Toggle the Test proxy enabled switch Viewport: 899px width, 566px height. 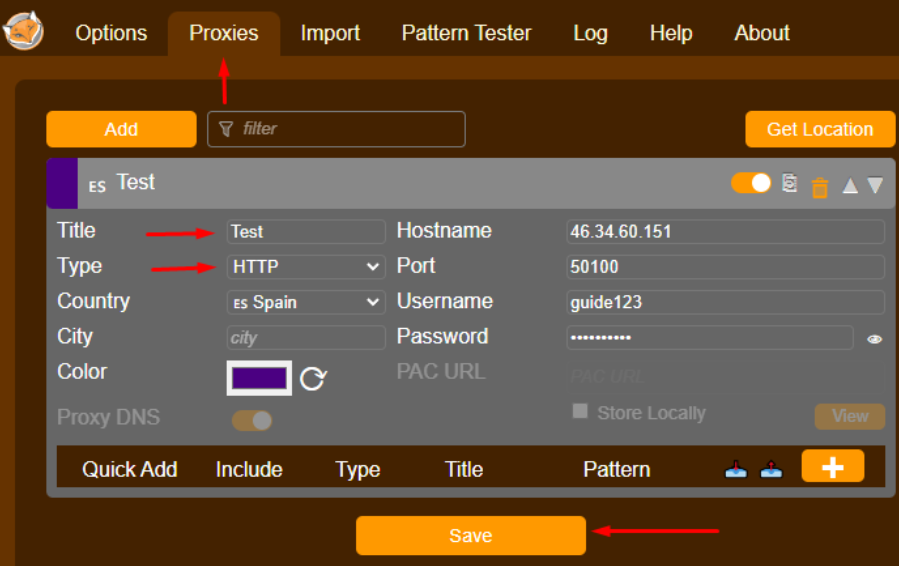pyautogui.click(x=751, y=183)
